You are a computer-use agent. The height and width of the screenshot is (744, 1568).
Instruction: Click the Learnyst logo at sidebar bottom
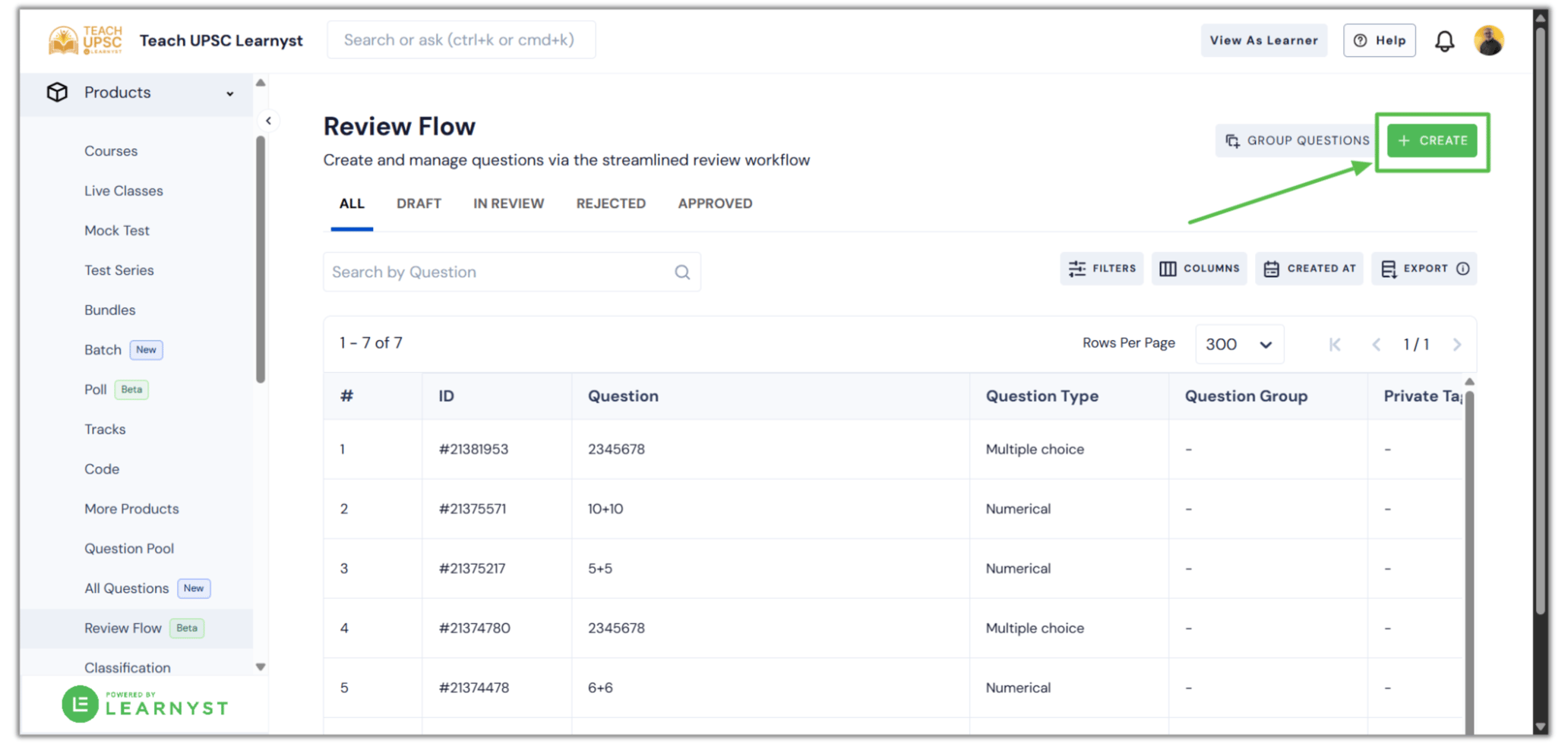click(x=145, y=705)
